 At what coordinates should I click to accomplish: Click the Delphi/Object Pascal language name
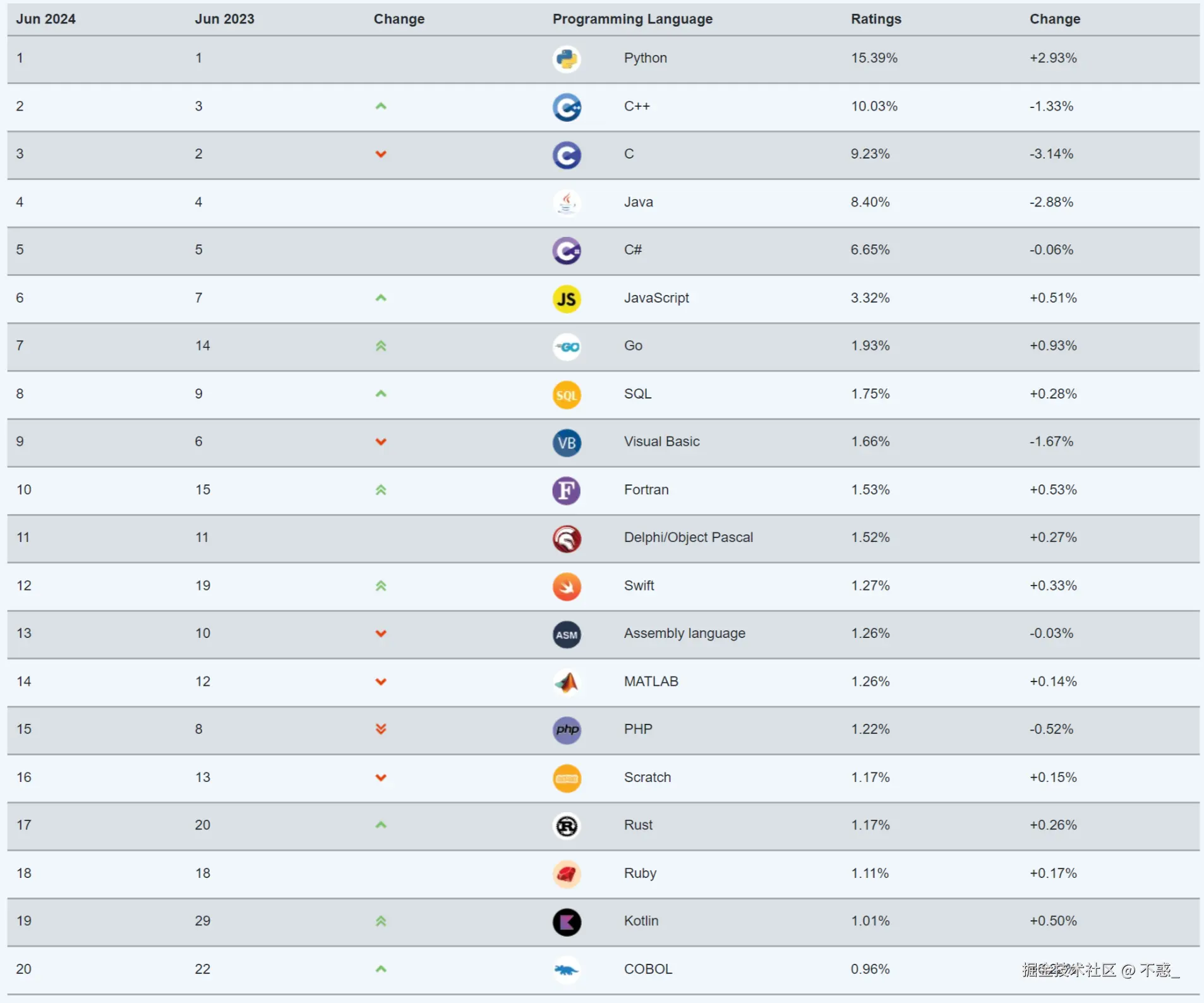pyautogui.click(x=688, y=538)
